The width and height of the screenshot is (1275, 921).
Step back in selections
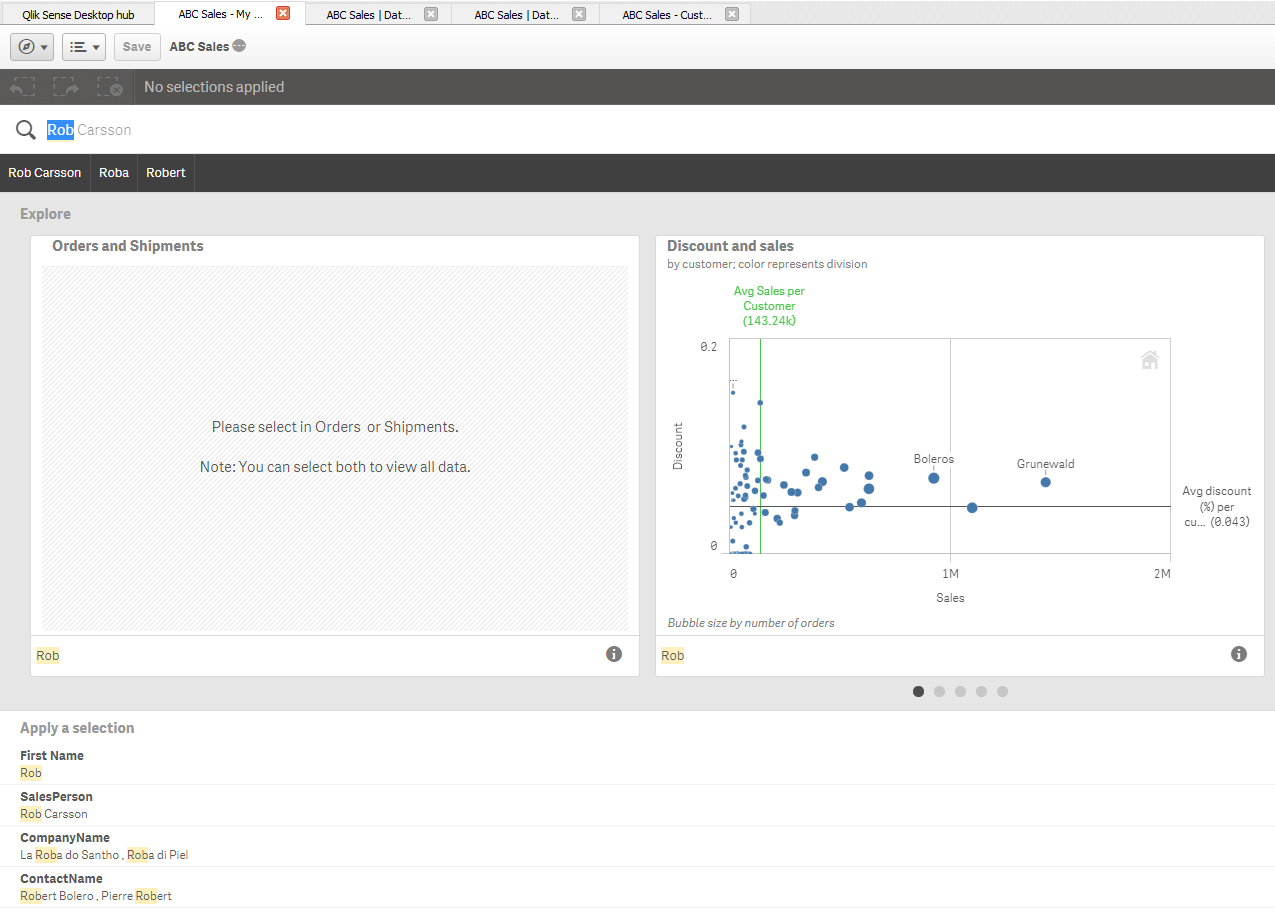click(x=22, y=87)
